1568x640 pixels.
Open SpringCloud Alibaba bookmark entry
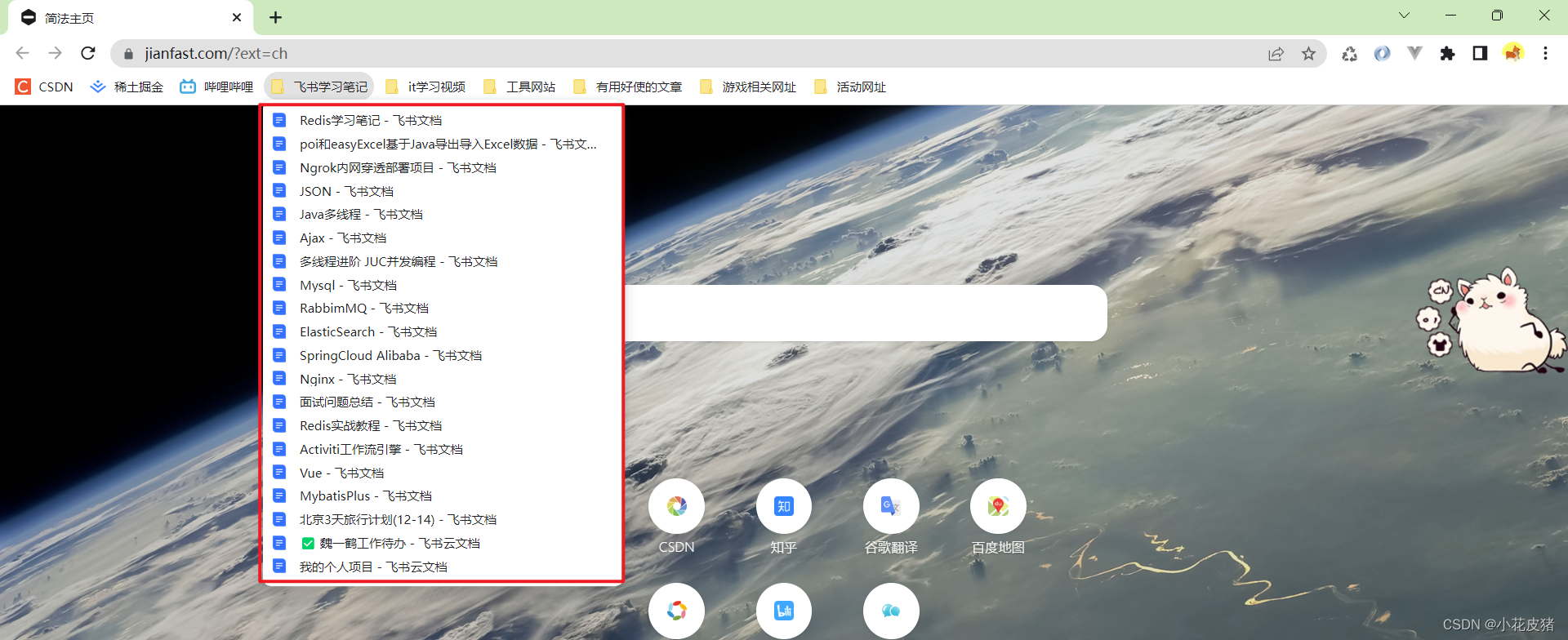[x=441, y=355]
